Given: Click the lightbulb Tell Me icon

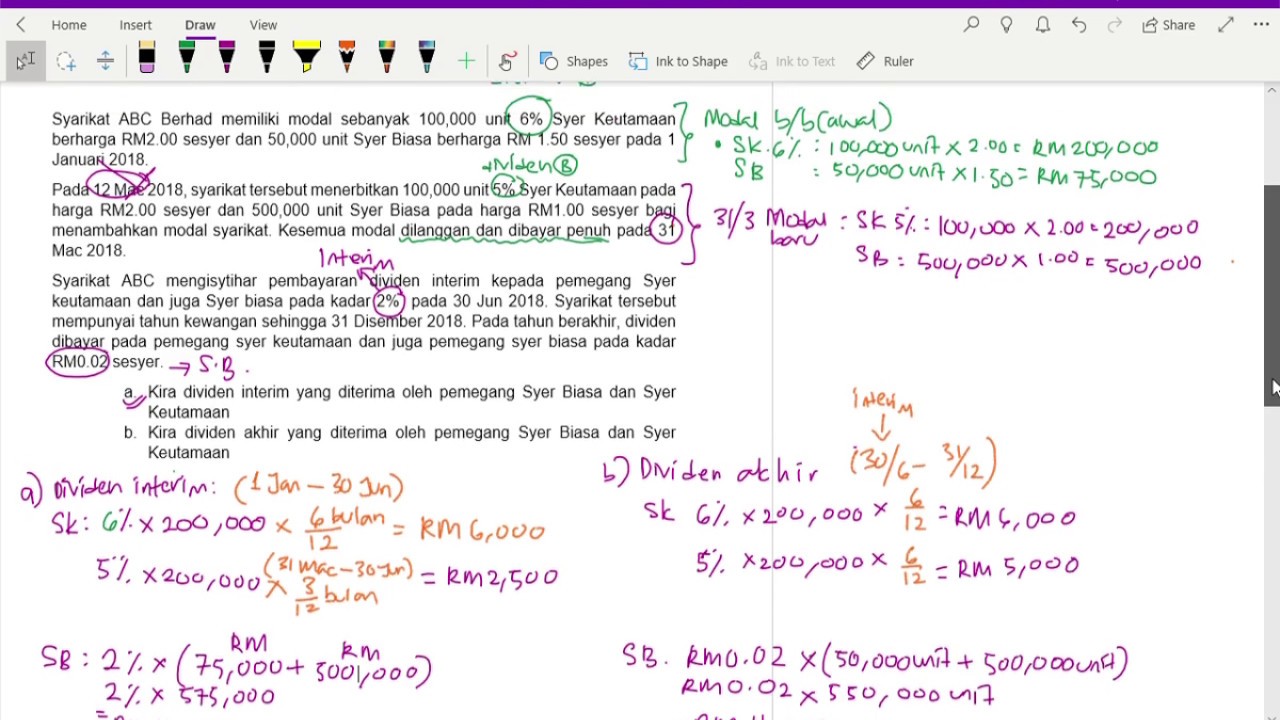Looking at the screenshot, I should click(x=1007, y=25).
